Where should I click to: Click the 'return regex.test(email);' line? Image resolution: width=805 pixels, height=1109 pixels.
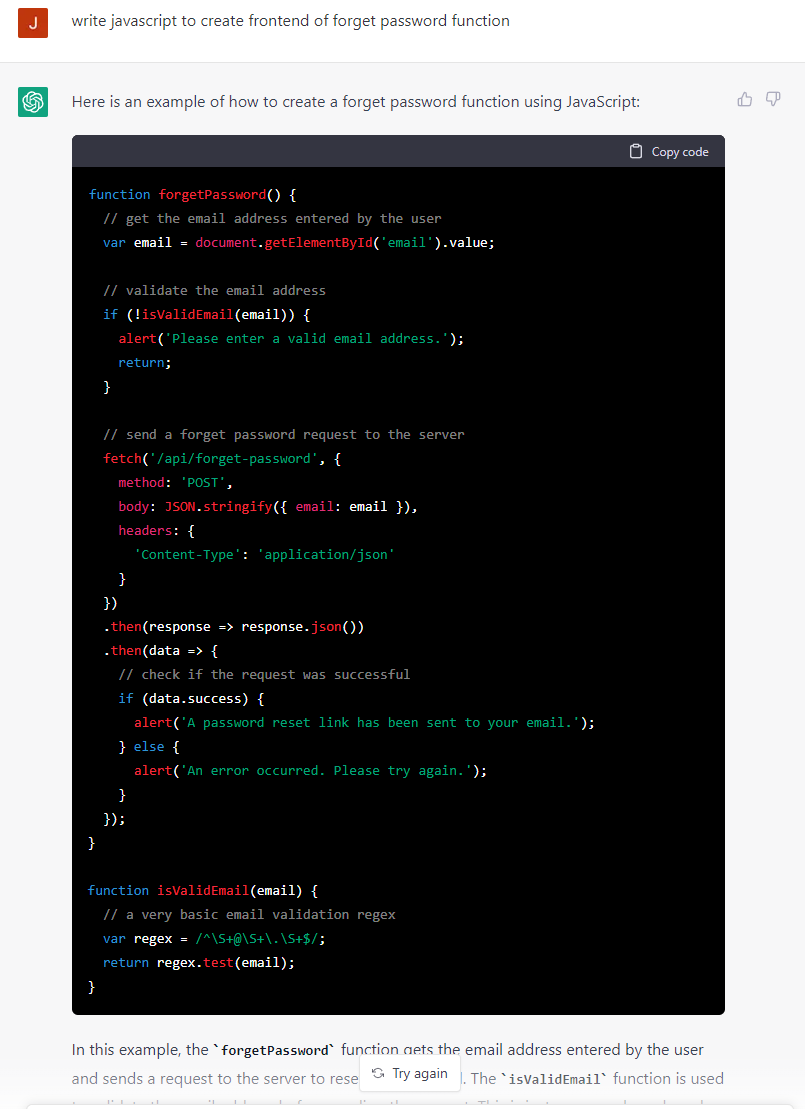coord(199,963)
